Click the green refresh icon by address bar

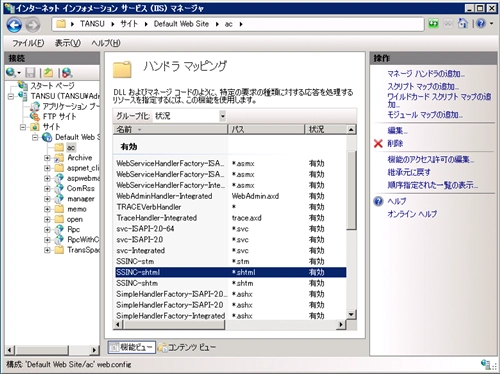[433, 24]
